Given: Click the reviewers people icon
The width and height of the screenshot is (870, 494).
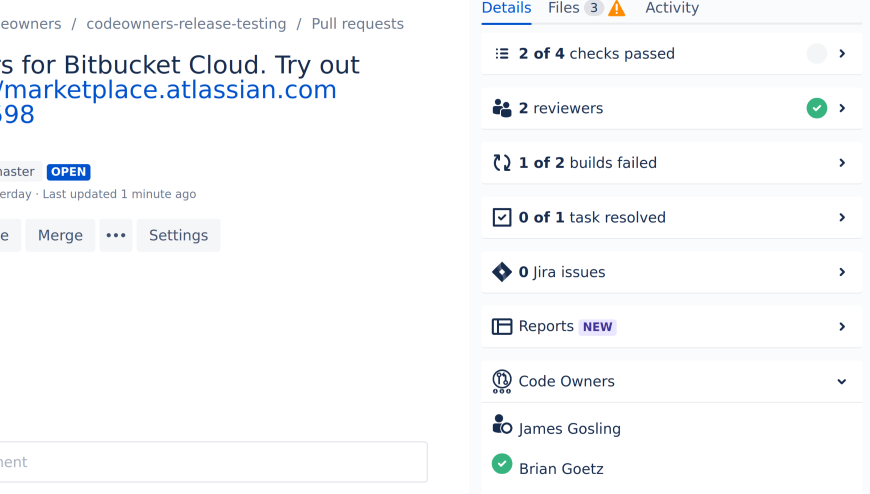Looking at the screenshot, I should click(502, 108).
